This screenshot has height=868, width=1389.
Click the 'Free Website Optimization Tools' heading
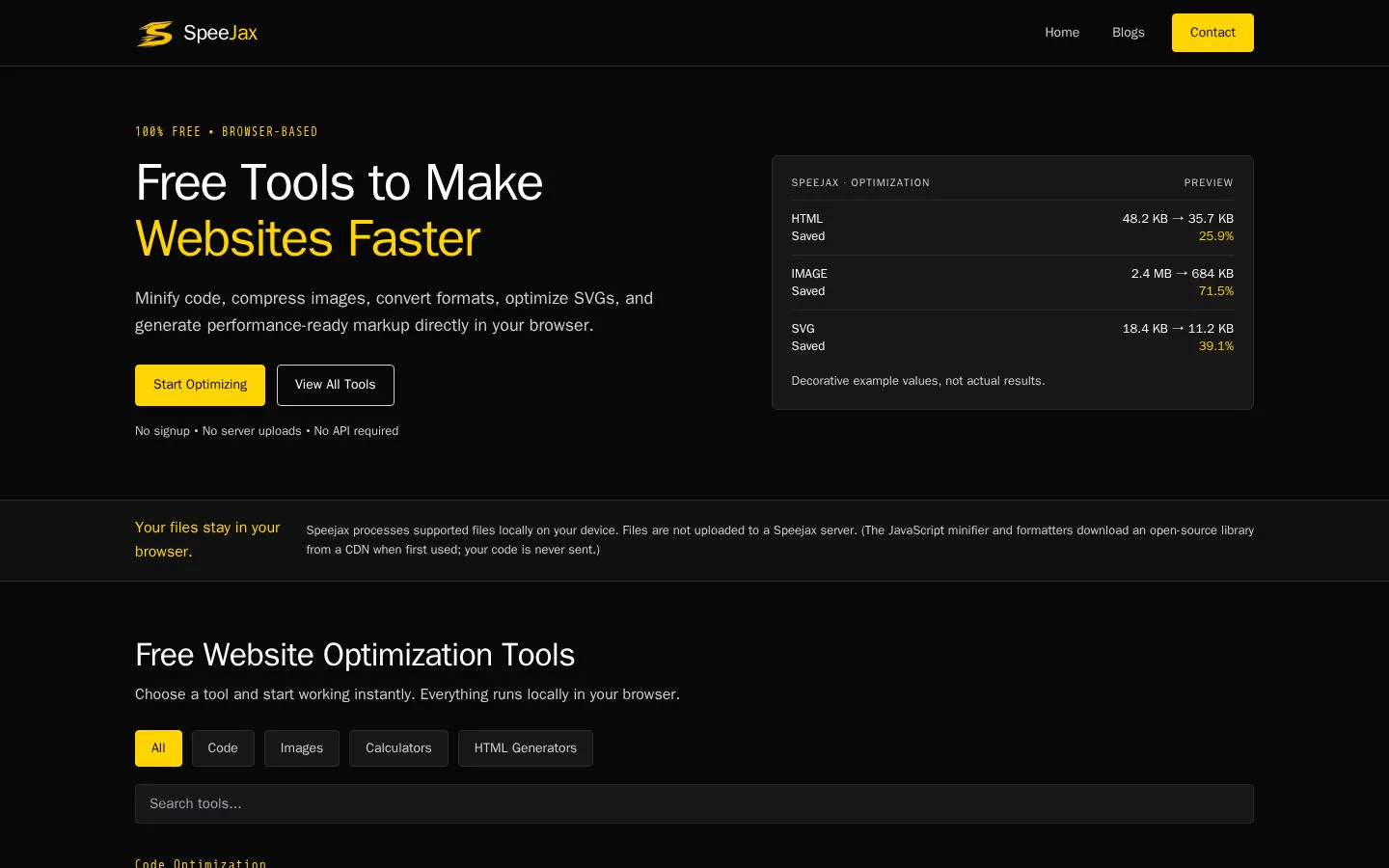[x=355, y=655]
